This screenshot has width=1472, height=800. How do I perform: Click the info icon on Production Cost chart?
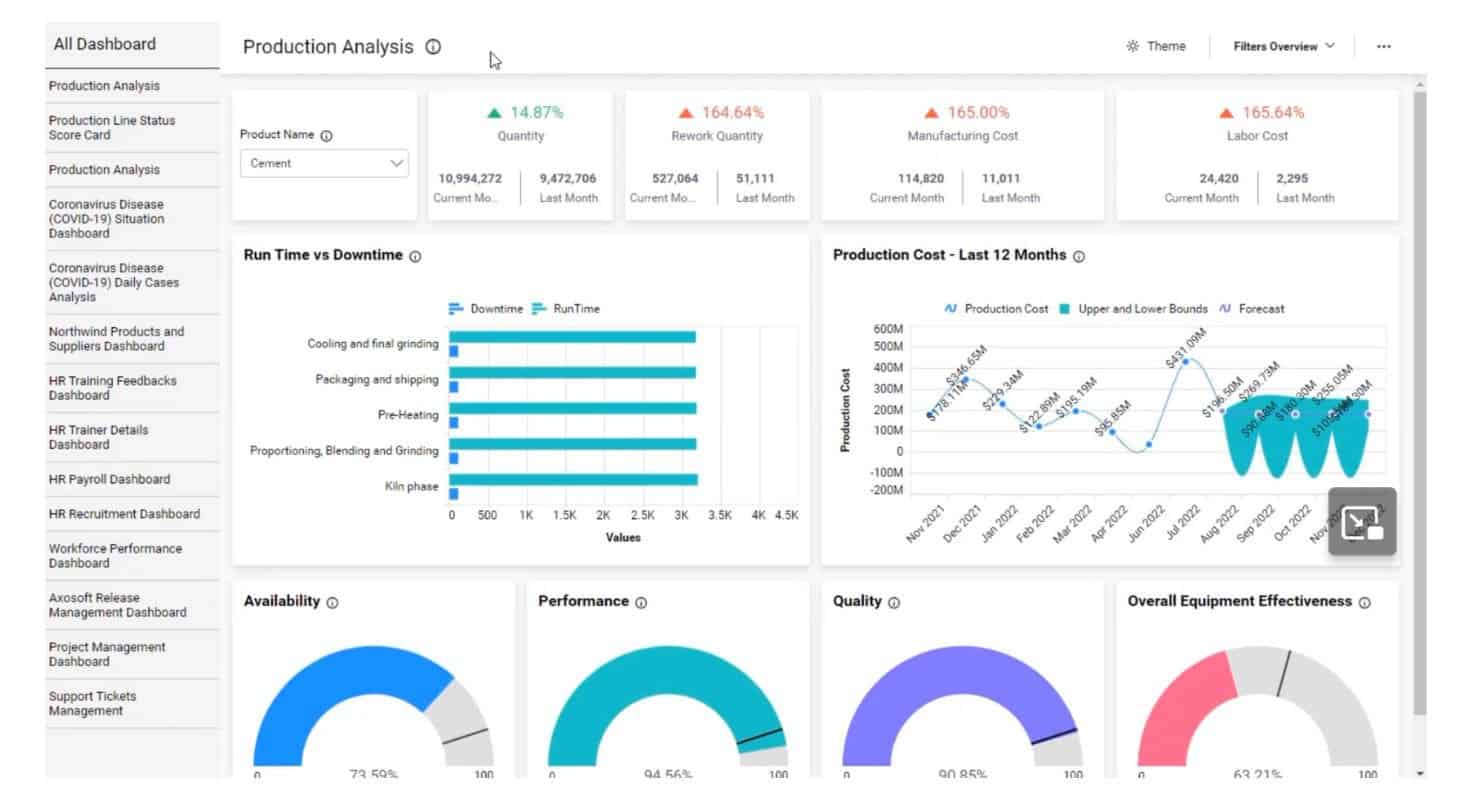1078,256
